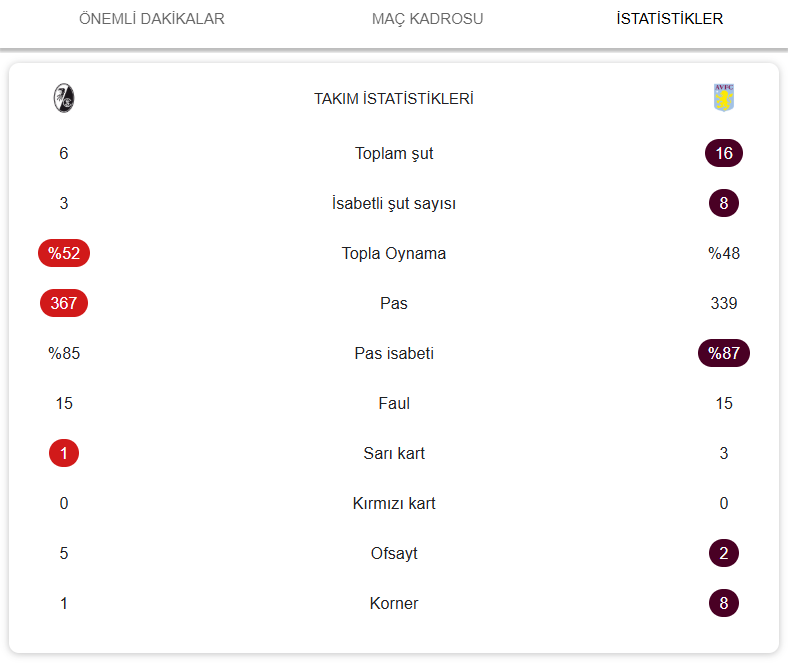The width and height of the screenshot is (788, 668).
Task: Click the Topla Oynama label
Action: pyautogui.click(x=394, y=253)
